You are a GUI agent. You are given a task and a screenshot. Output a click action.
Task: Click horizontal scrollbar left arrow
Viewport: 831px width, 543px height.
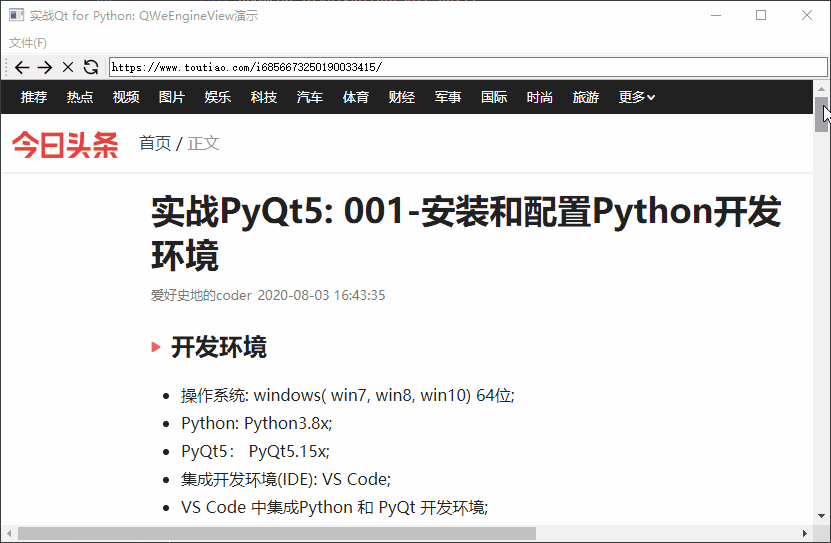tap(9, 533)
